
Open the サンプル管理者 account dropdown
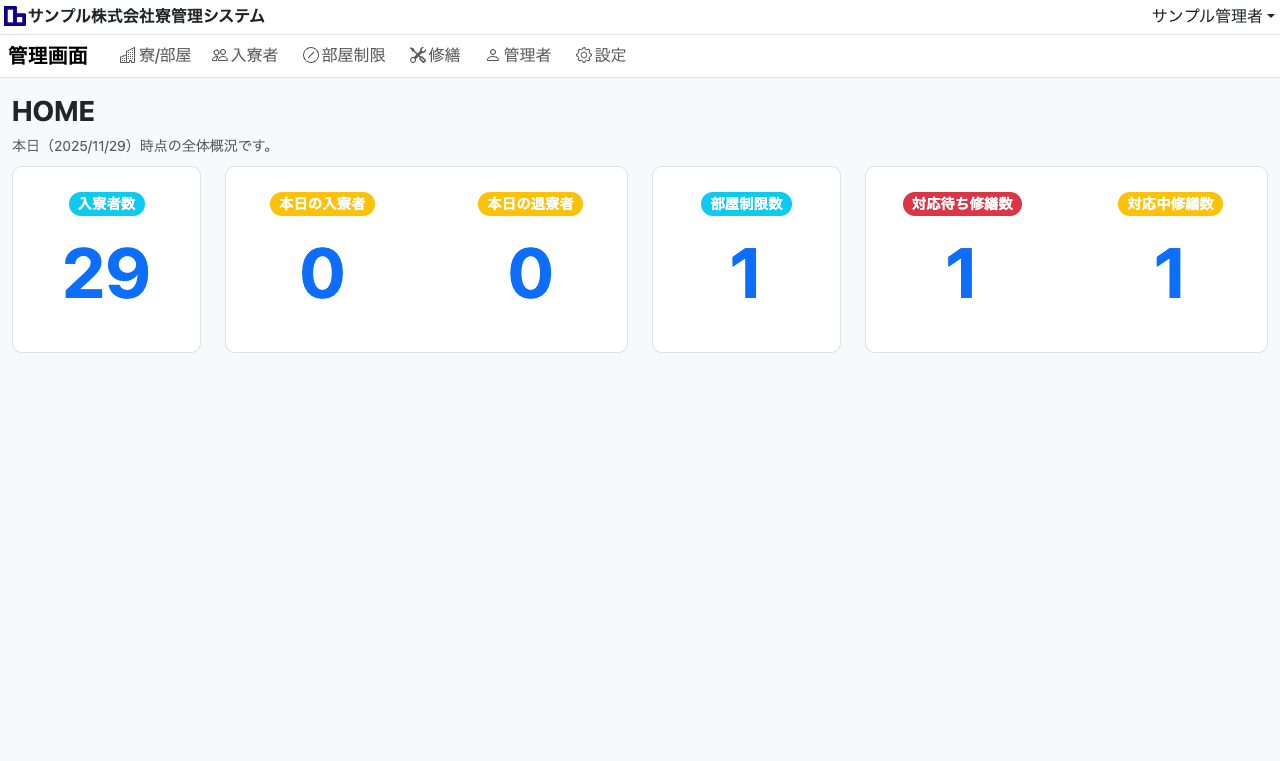(1213, 15)
